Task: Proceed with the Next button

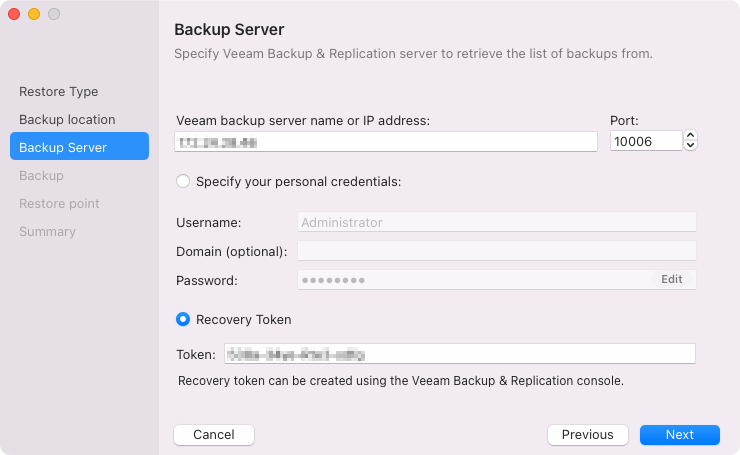Action: (680, 435)
